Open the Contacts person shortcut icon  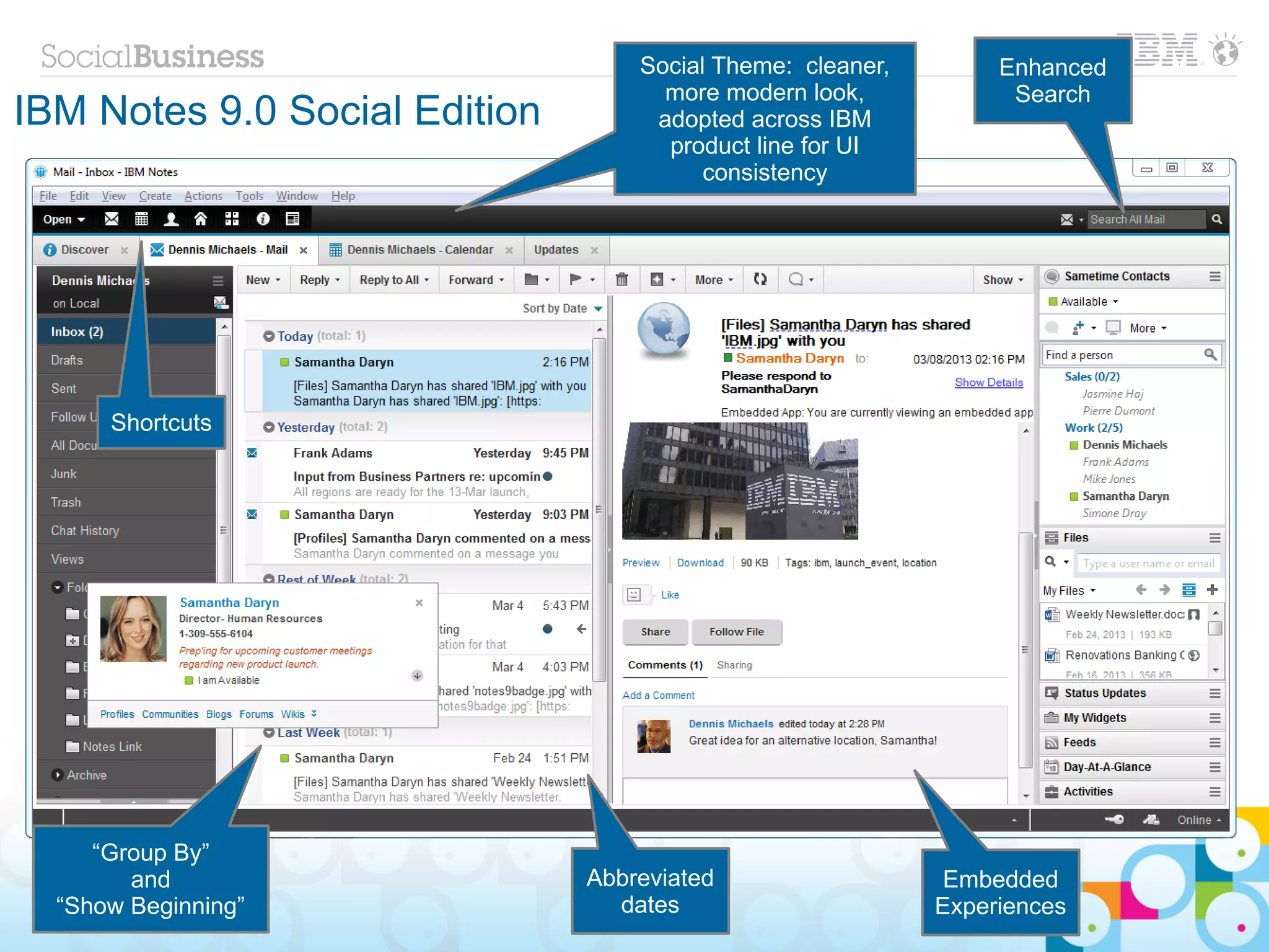[x=171, y=219]
